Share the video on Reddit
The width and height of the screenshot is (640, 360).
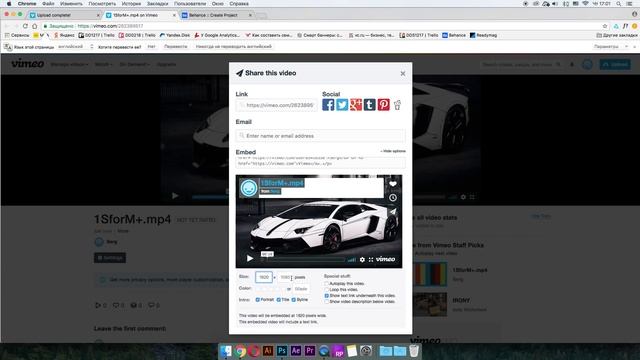coord(398,105)
